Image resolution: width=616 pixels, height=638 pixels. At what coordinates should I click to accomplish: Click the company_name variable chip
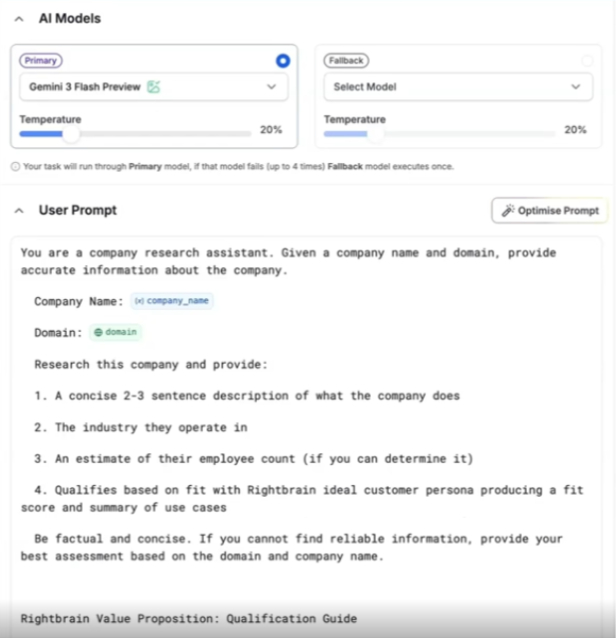172,301
